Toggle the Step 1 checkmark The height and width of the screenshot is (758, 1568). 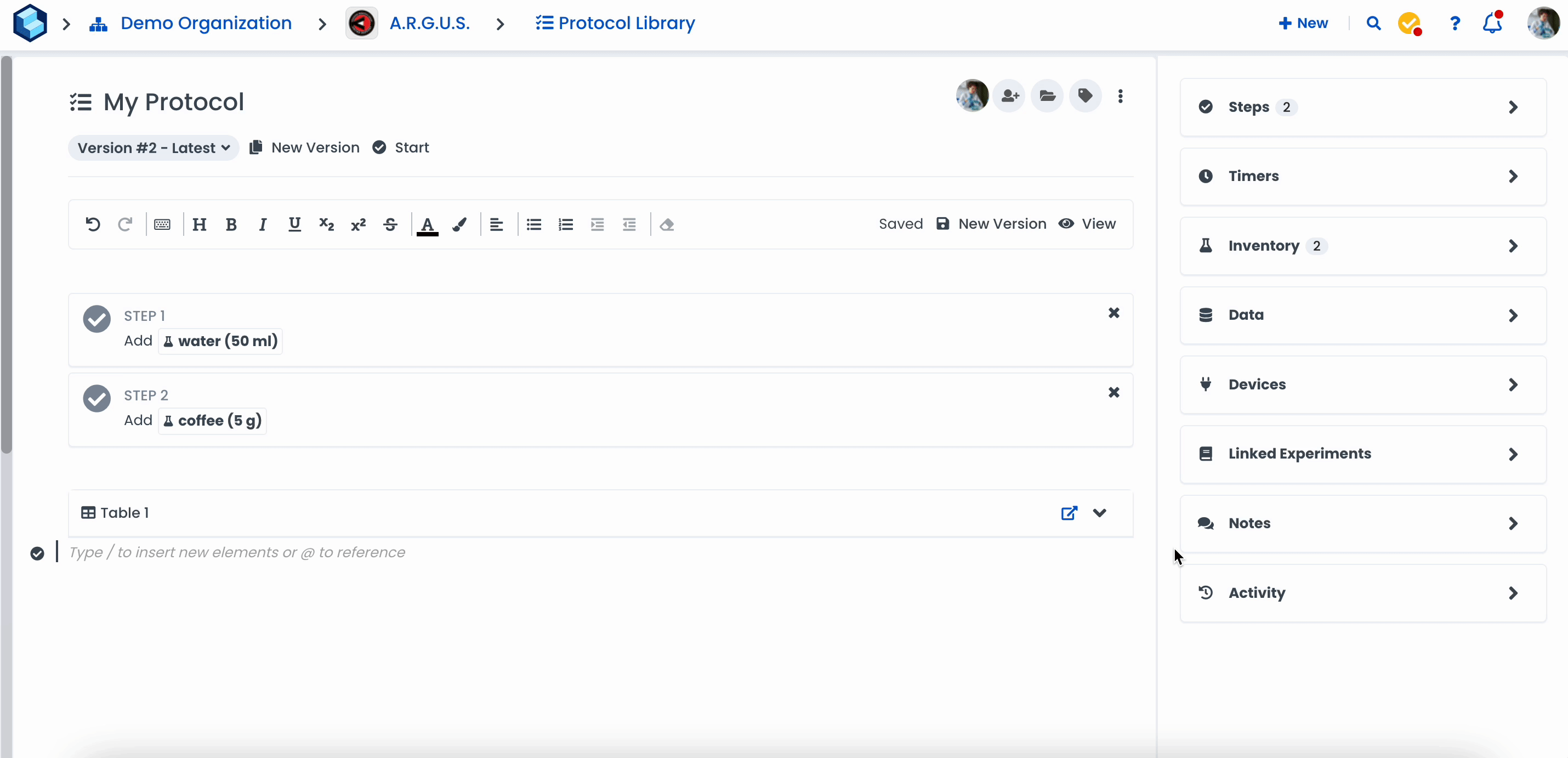tap(97, 319)
